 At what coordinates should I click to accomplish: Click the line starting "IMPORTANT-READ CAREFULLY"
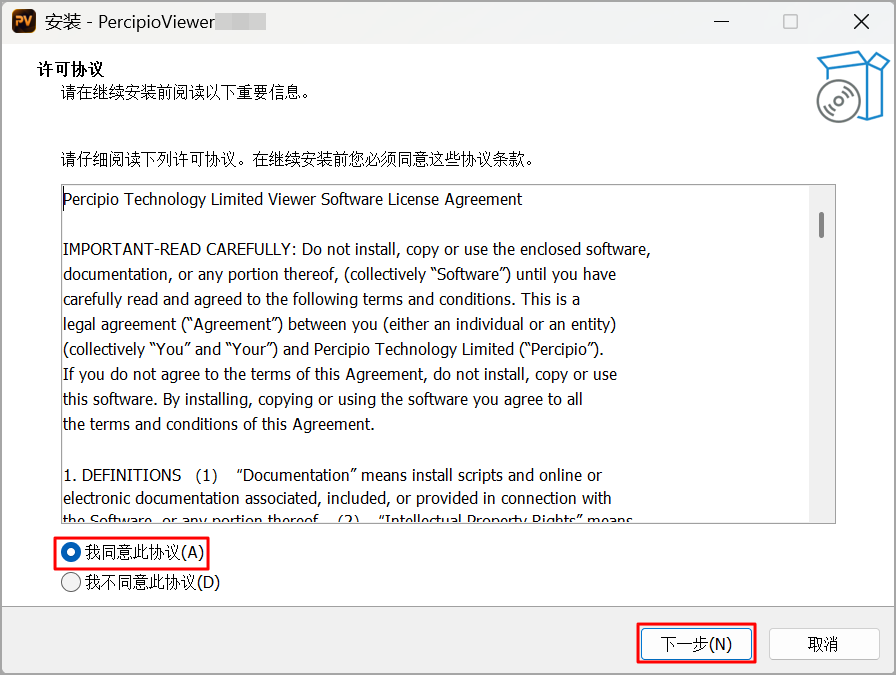coord(357,250)
